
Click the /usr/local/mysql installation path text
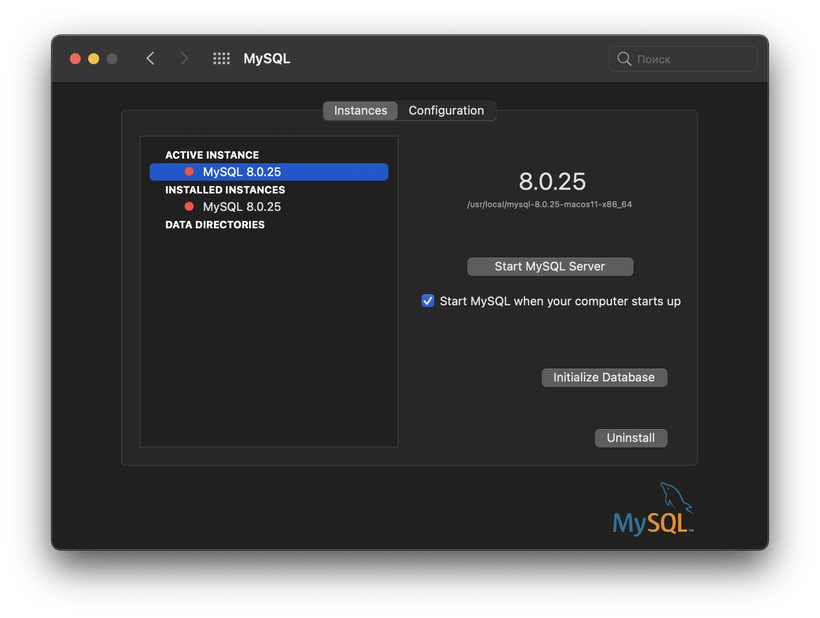(x=550, y=205)
